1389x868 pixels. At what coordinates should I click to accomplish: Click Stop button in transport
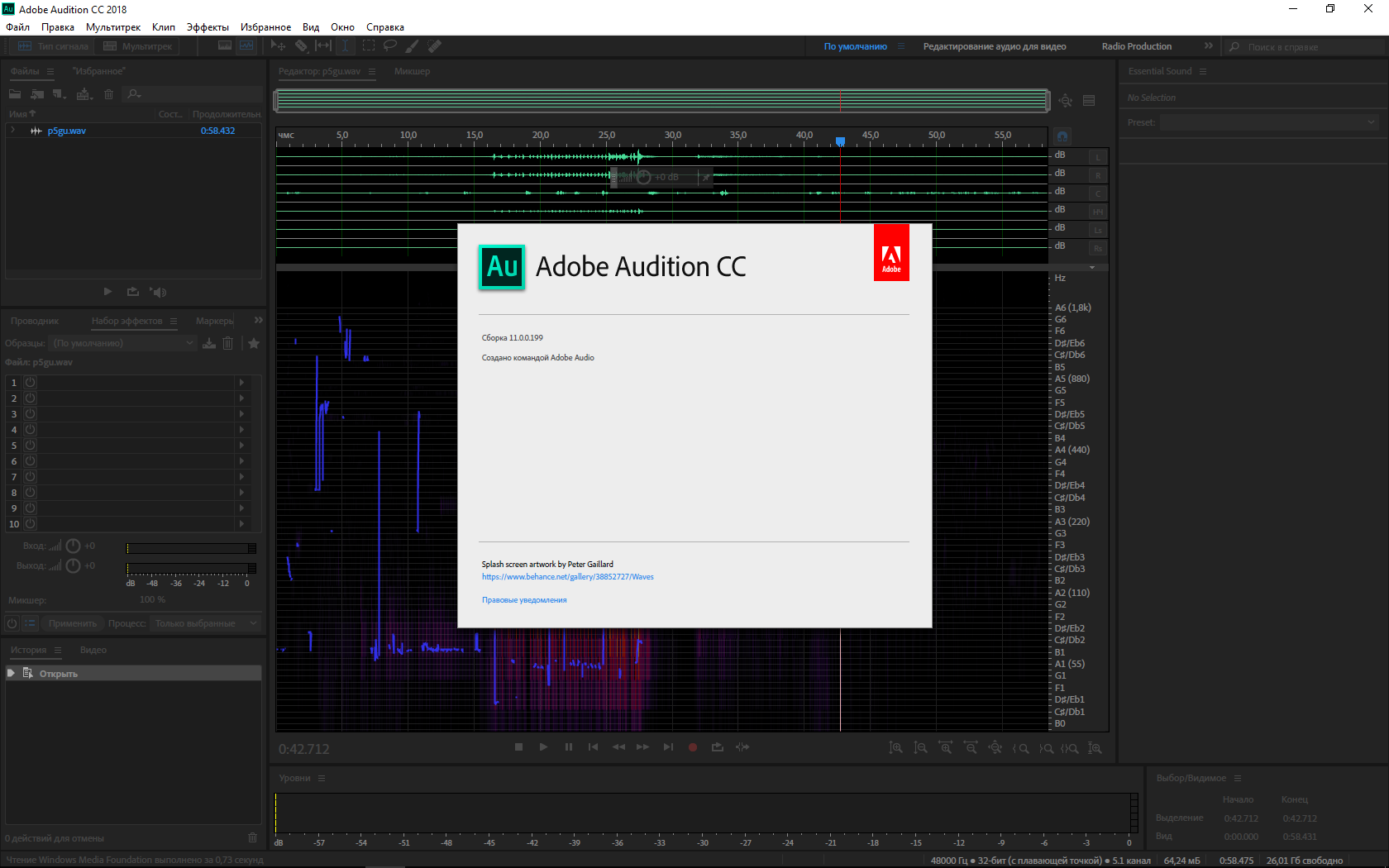(518, 746)
